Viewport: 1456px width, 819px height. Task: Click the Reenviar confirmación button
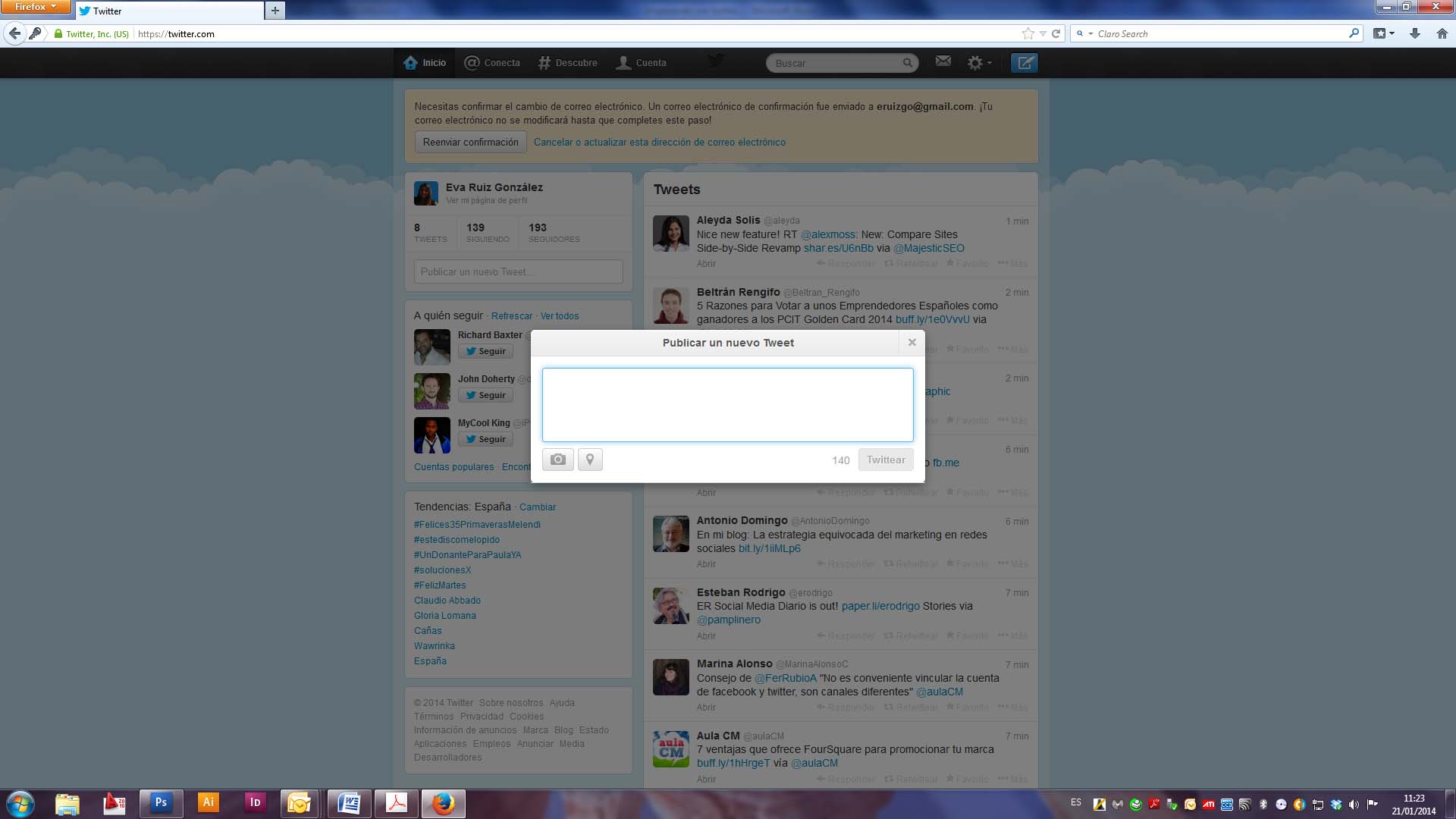click(x=470, y=142)
